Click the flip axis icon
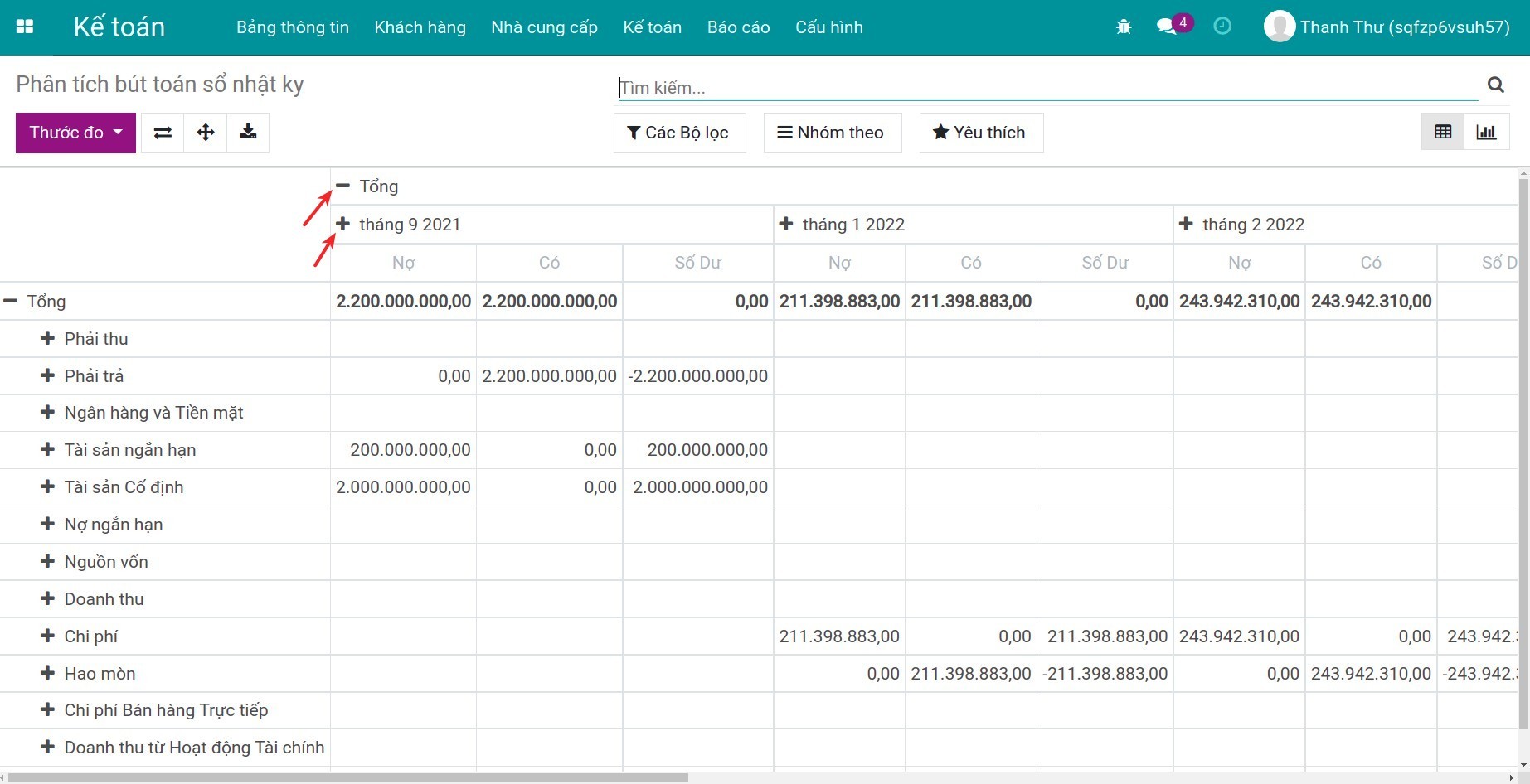This screenshot has height=784, width=1530. pyautogui.click(x=163, y=133)
